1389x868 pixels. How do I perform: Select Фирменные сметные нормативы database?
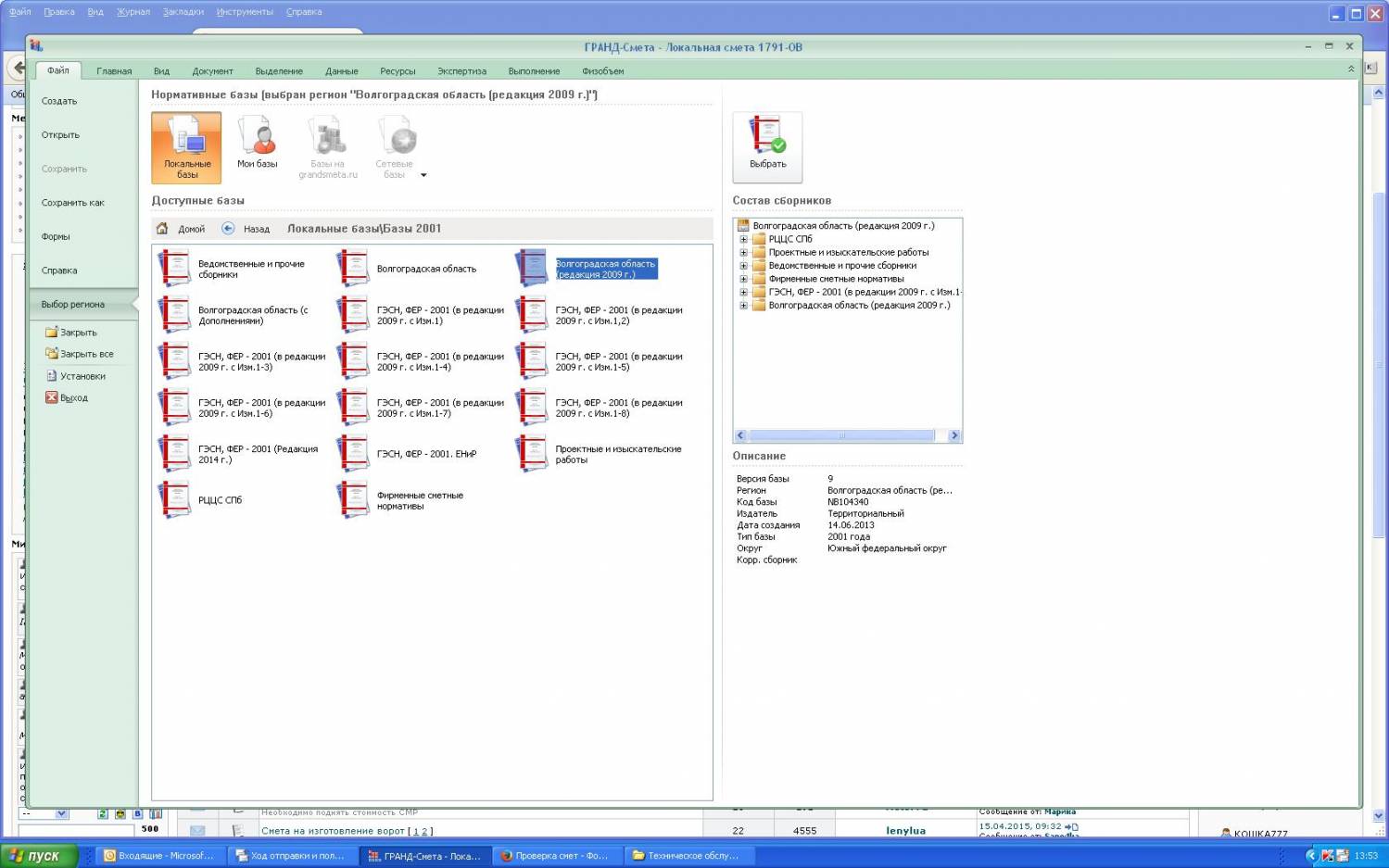[353, 500]
